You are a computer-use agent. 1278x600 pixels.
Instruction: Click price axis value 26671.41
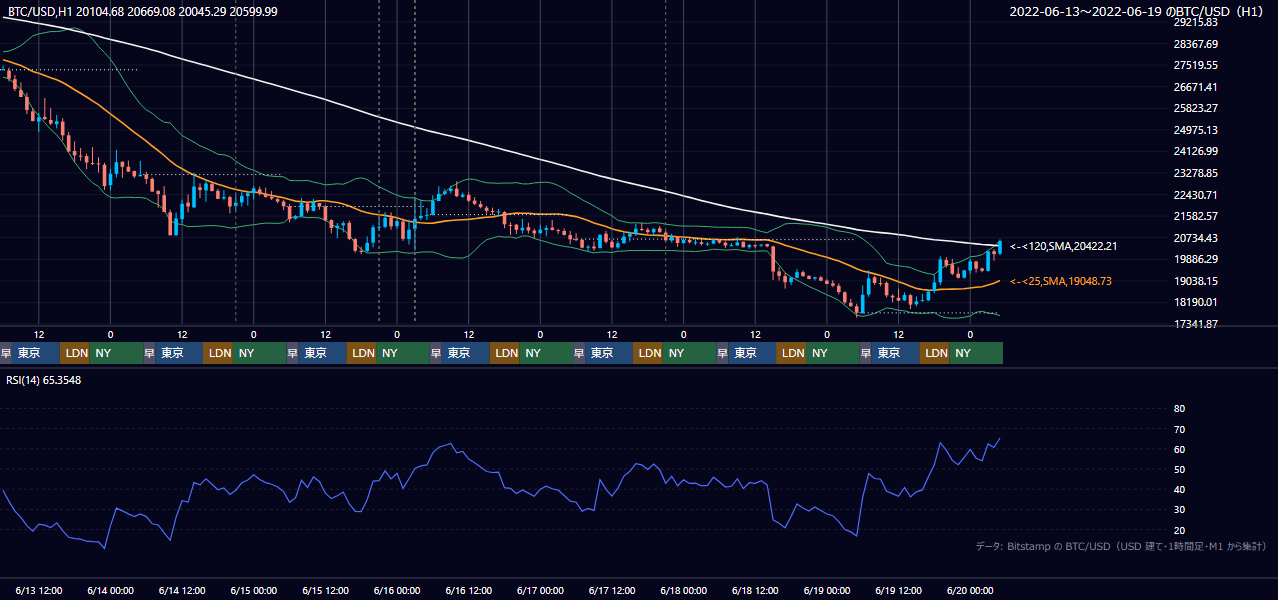pyautogui.click(x=1195, y=87)
